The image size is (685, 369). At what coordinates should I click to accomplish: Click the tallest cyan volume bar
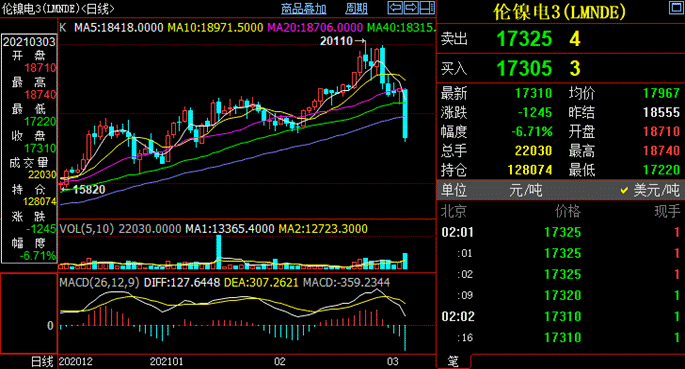click(218, 252)
